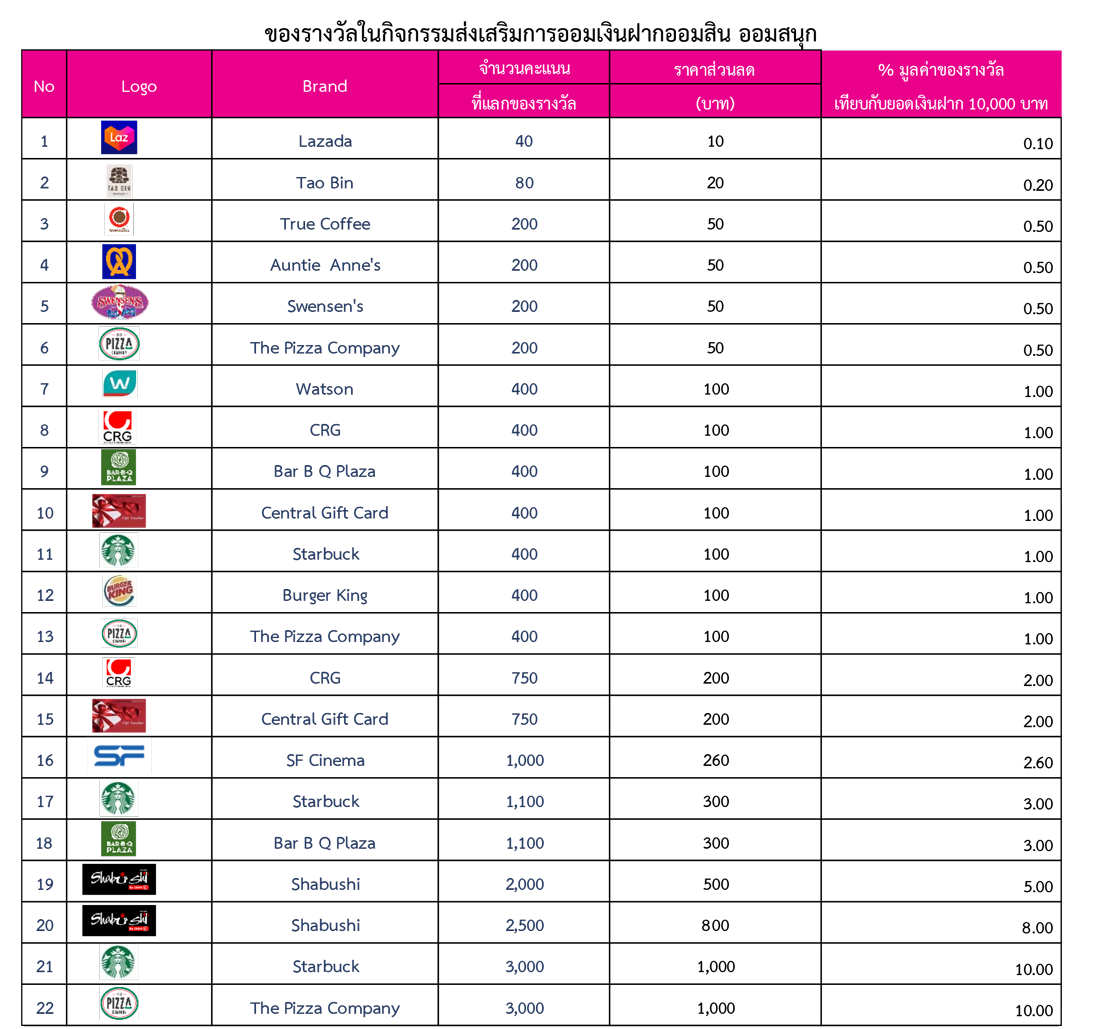Image resolution: width=1100 pixels, height=1029 pixels.
Task: Click the points value '2,500' for Shabushi
Action: pyautogui.click(x=524, y=925)
